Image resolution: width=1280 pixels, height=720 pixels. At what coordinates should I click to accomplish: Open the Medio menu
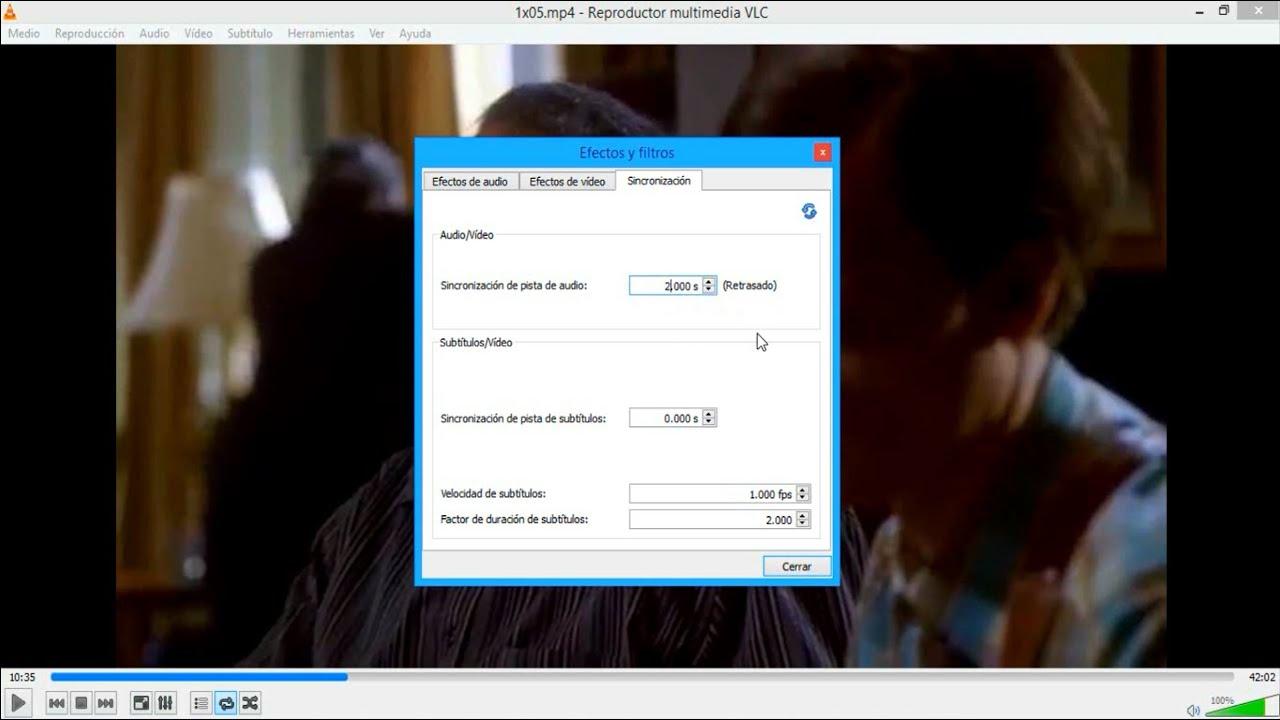(x=24, y=33)
